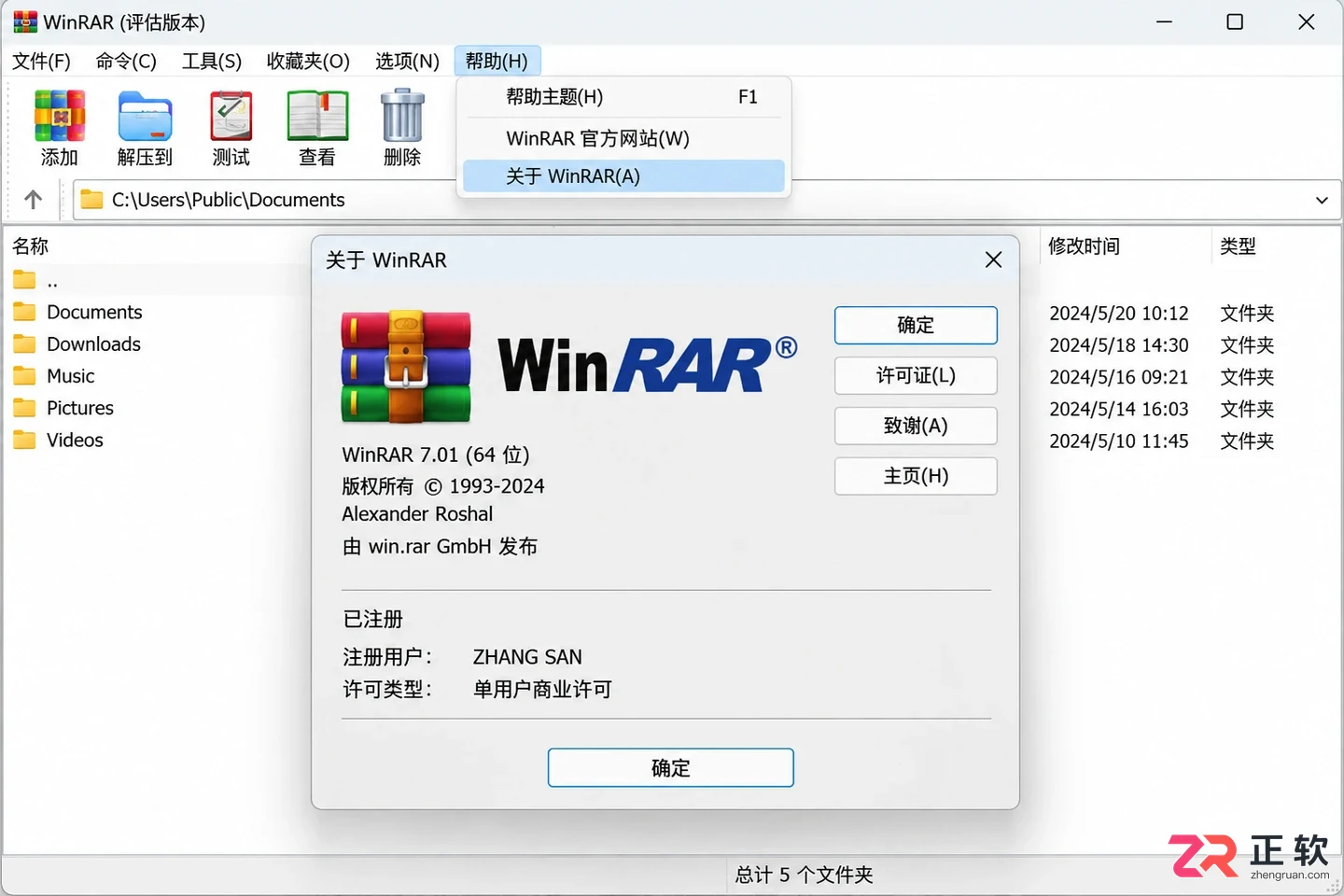Click the 致谢(A) button

coord(916,426)
